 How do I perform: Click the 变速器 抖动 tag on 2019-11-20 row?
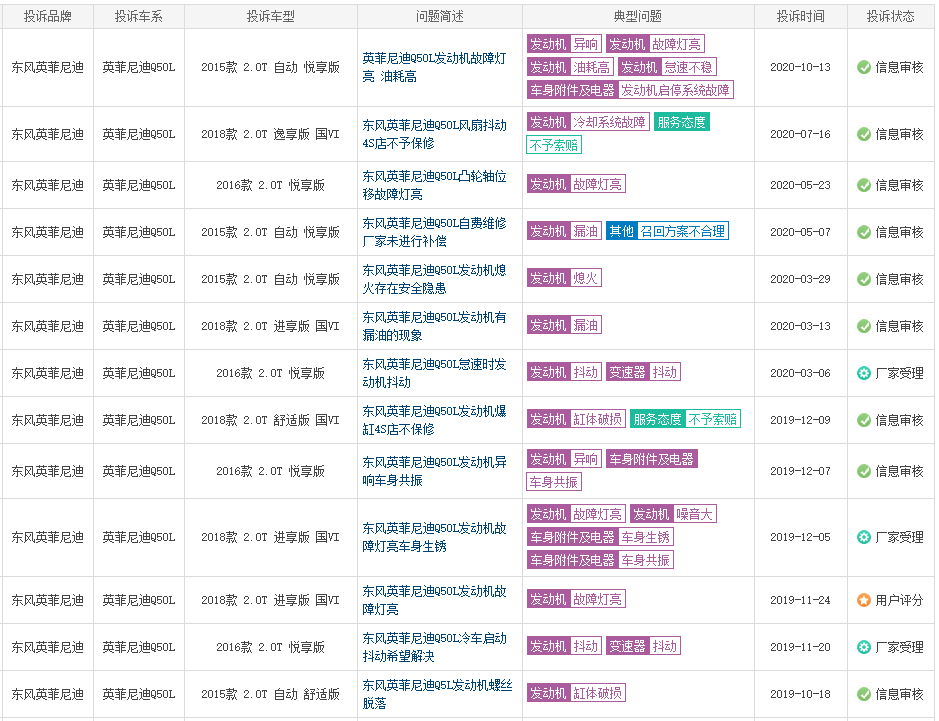click(x=644, y=646)
